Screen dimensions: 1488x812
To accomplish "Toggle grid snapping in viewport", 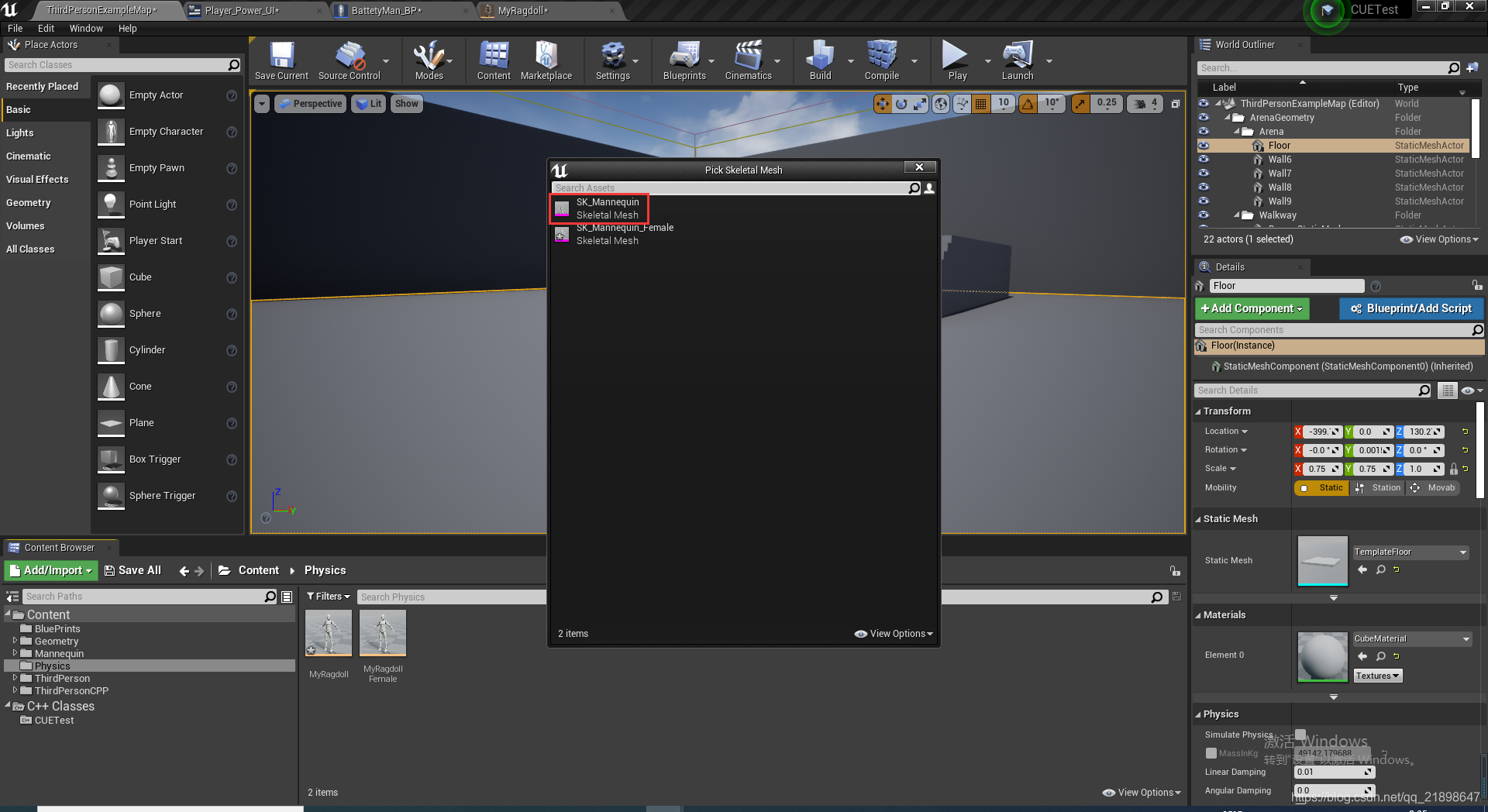I will point(981,104).
